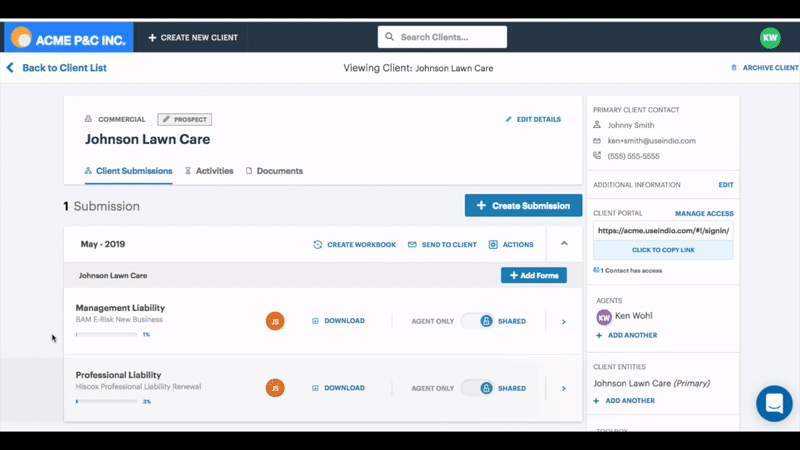Download the Professional Liability form
Screen dimensions: 800x450
(338, 388)
